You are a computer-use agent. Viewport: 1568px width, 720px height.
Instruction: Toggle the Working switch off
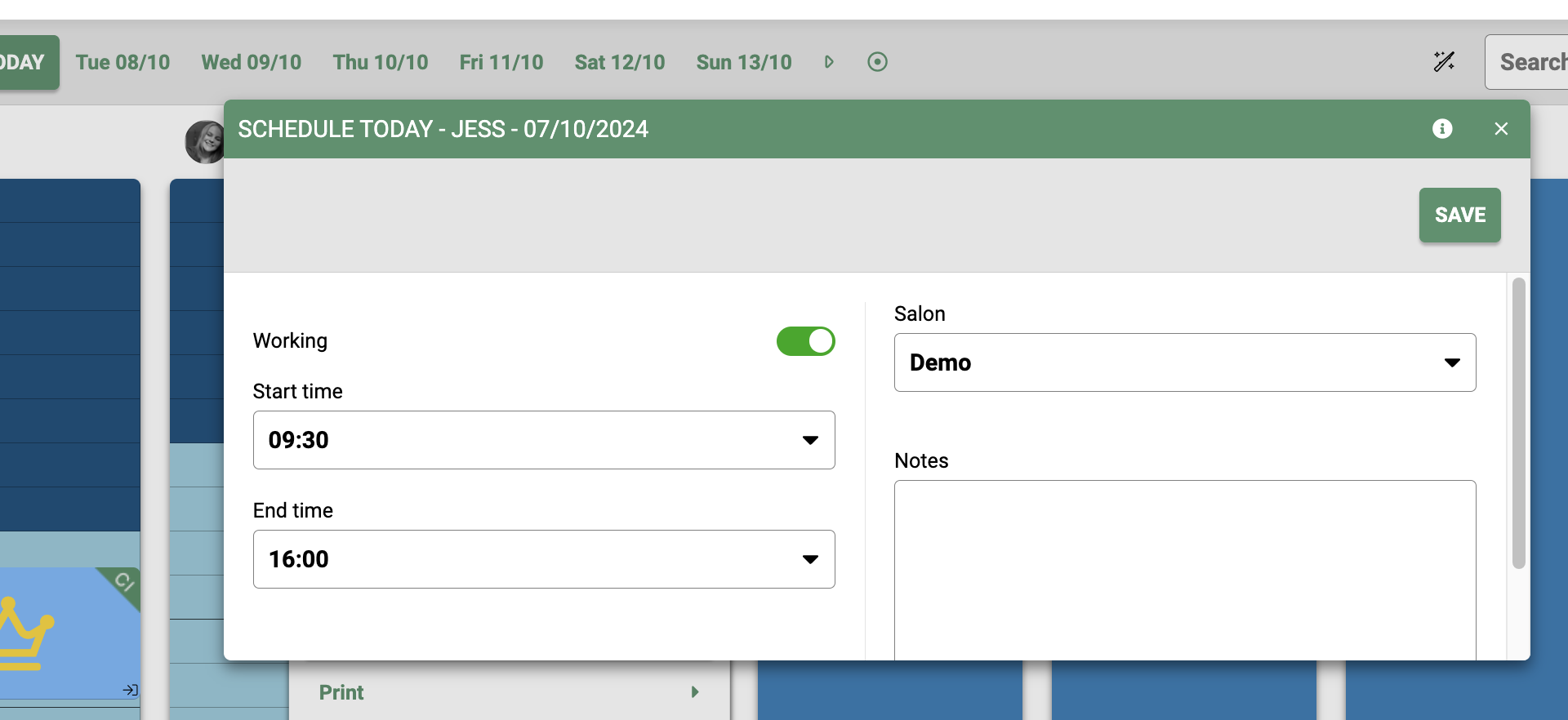pos(805,341)
